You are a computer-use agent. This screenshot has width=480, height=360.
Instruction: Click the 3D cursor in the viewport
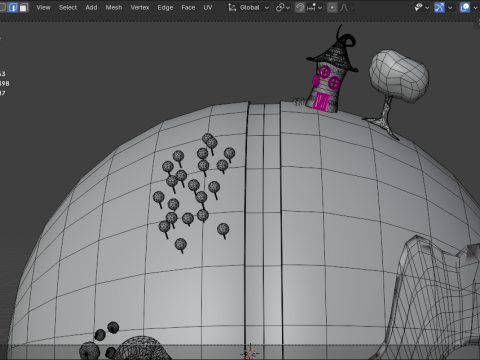click(249, 353)
